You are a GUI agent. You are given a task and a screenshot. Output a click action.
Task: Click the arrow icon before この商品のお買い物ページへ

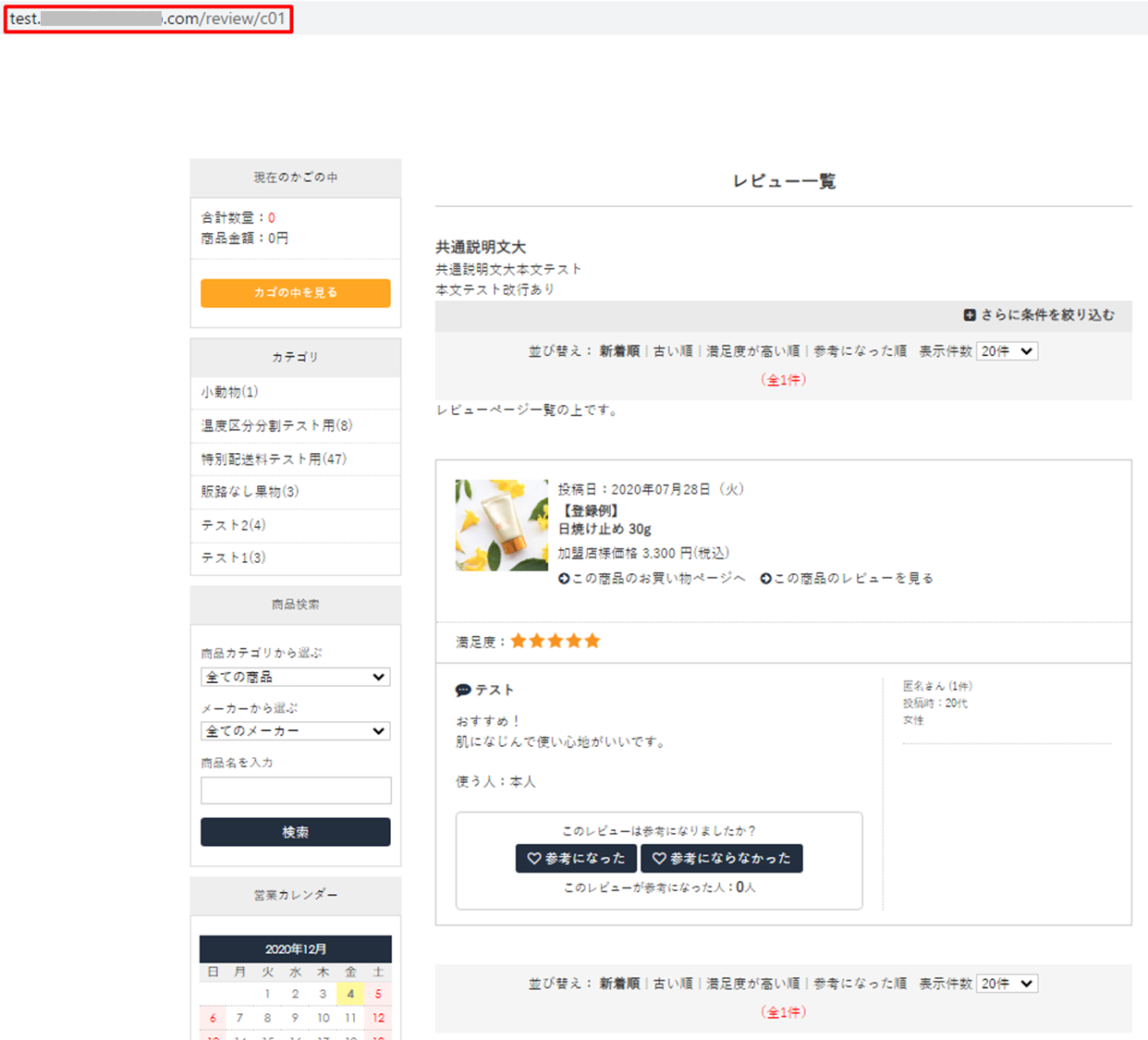point(564,579)
